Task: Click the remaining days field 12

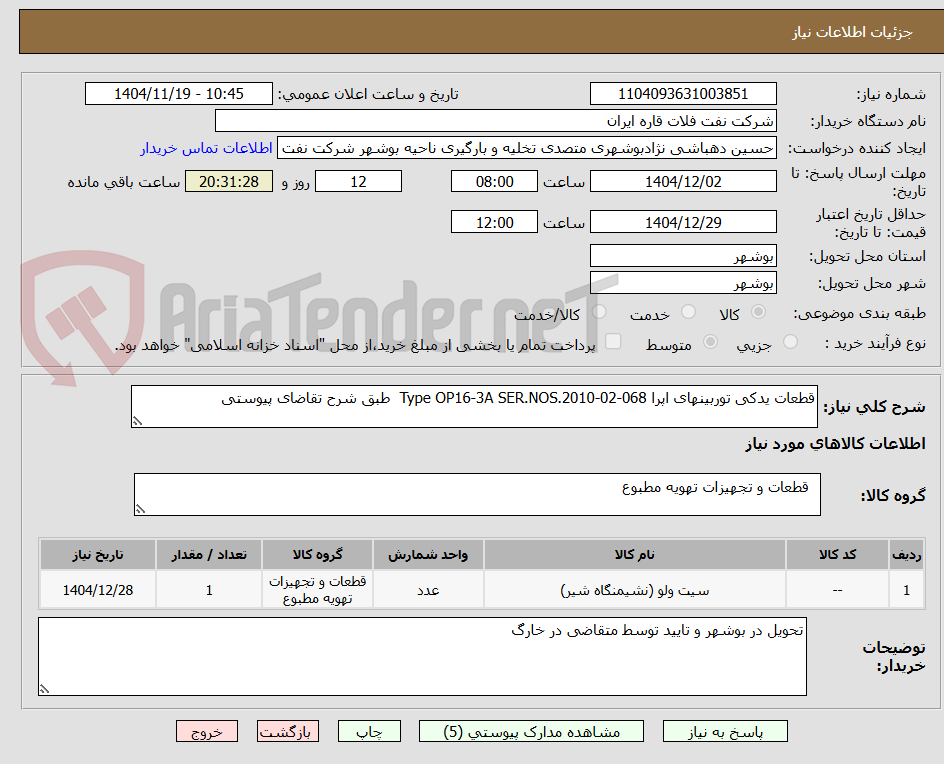Action: coord(358,181)
